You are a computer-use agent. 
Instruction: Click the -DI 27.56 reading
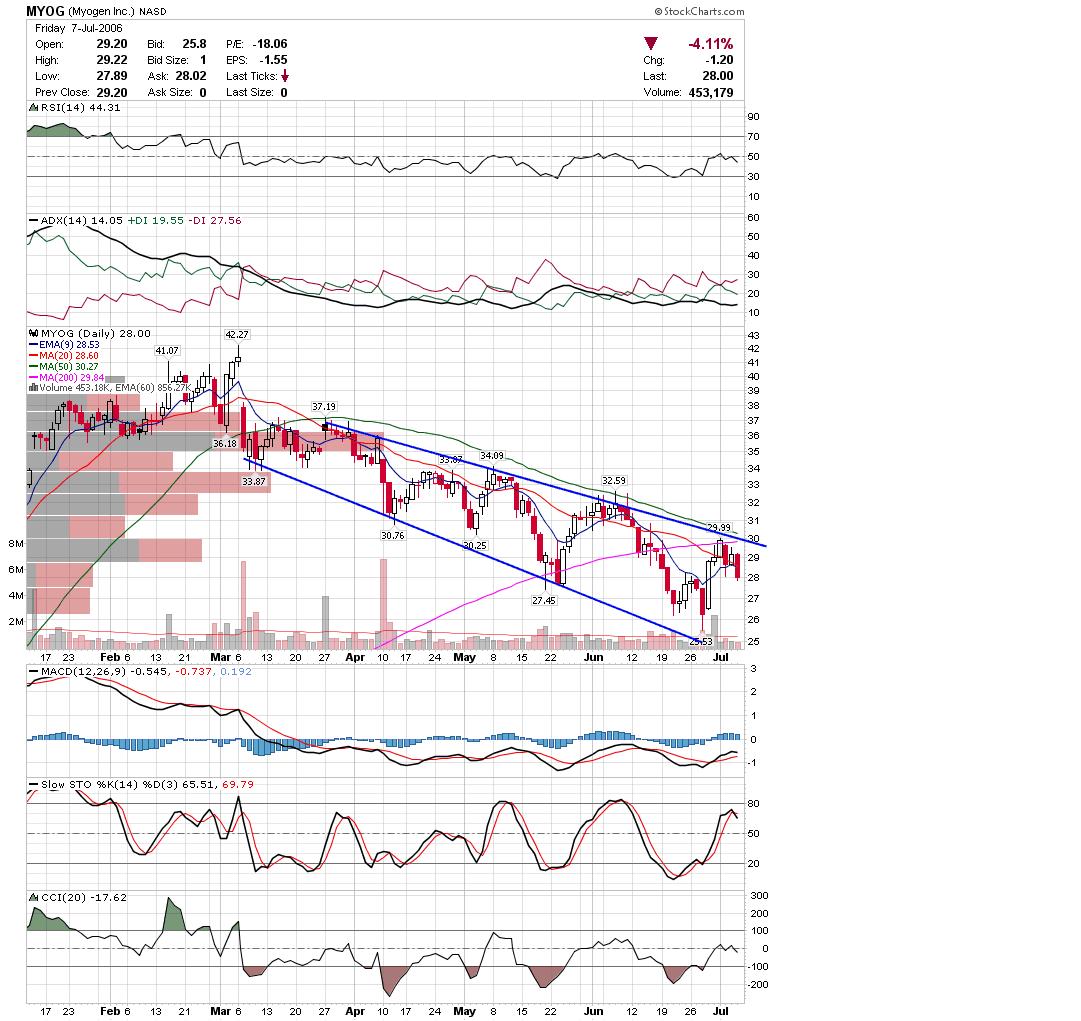tap(215, 221)
